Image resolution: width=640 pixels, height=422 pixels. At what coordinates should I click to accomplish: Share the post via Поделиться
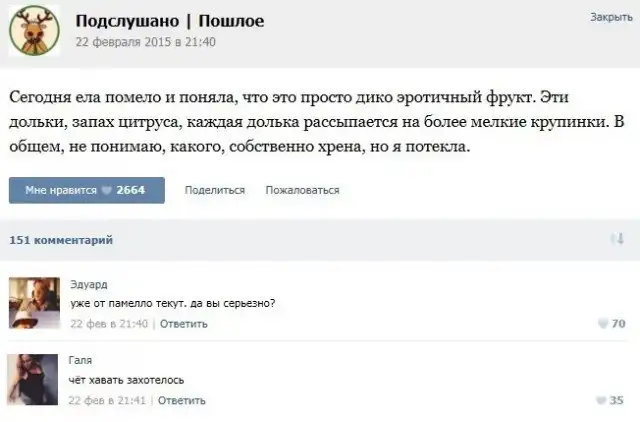pos(215,190)
